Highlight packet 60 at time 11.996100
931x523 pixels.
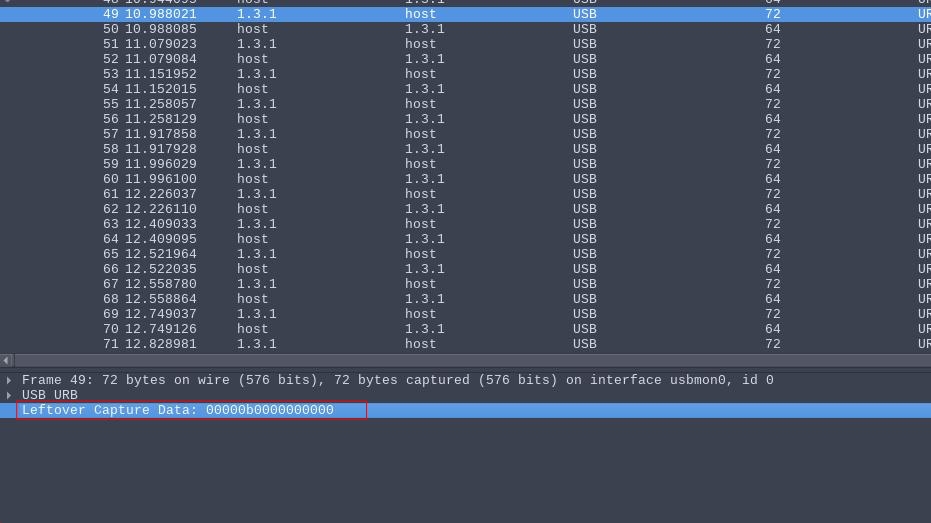click(x=400, y=179)
